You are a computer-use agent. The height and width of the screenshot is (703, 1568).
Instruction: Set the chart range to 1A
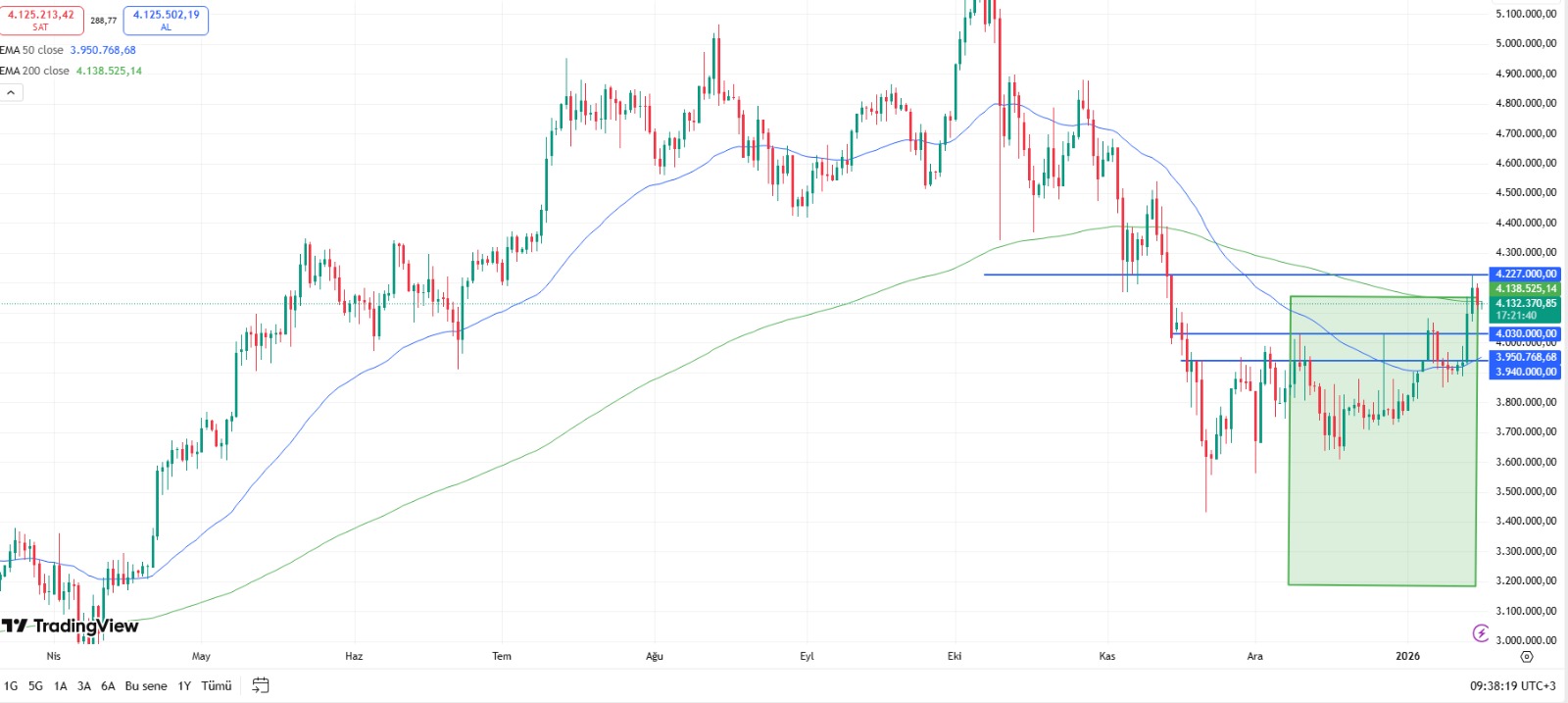(60, 686)
